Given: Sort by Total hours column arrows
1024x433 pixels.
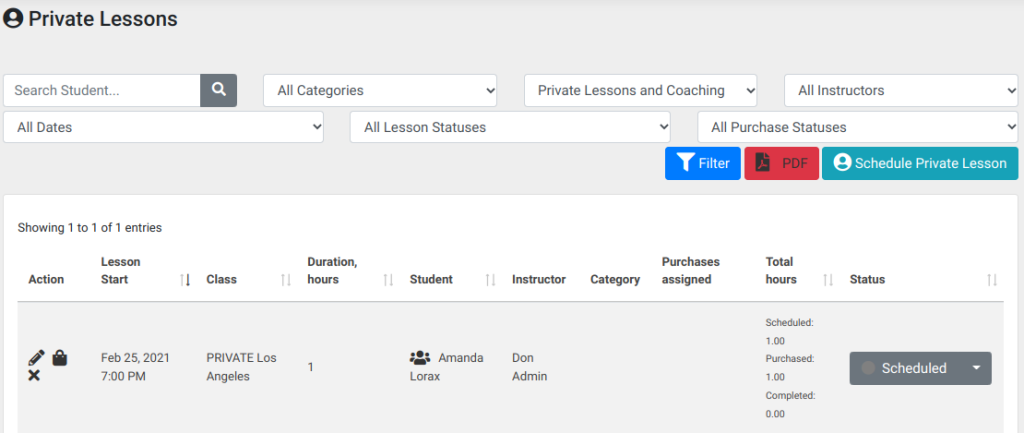Looking at the screenshot, I should (x=828, y=280).
